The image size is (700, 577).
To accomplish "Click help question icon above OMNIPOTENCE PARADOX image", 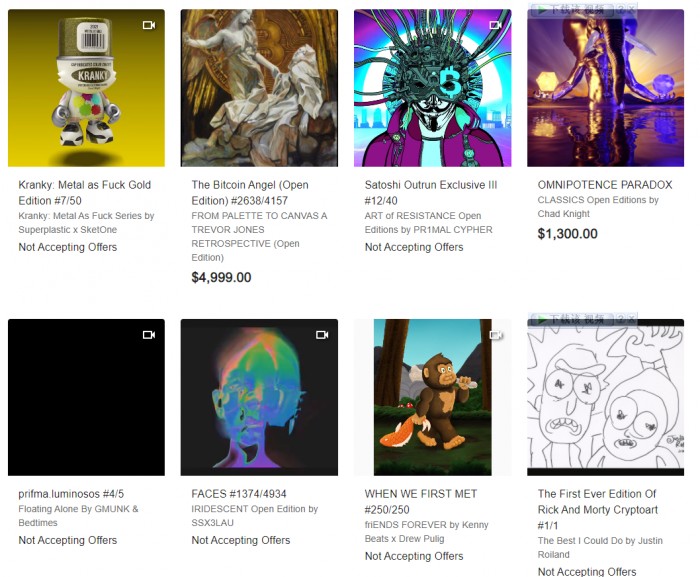I will tap(621, 10).
